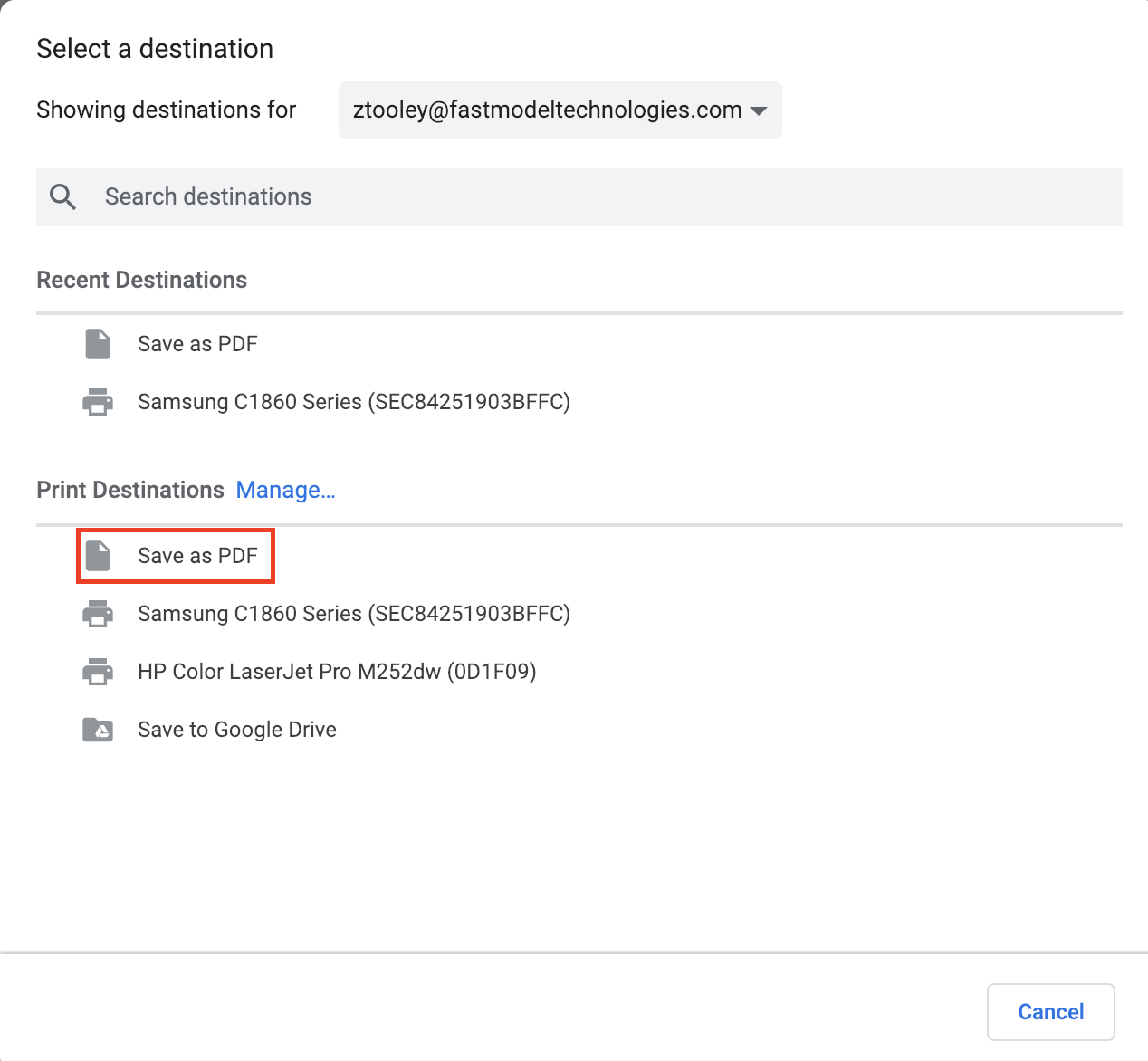1148x1061 pixels.
Task: Click the highlighted Save as PDF file icon
Action: [x=98, y=556]
